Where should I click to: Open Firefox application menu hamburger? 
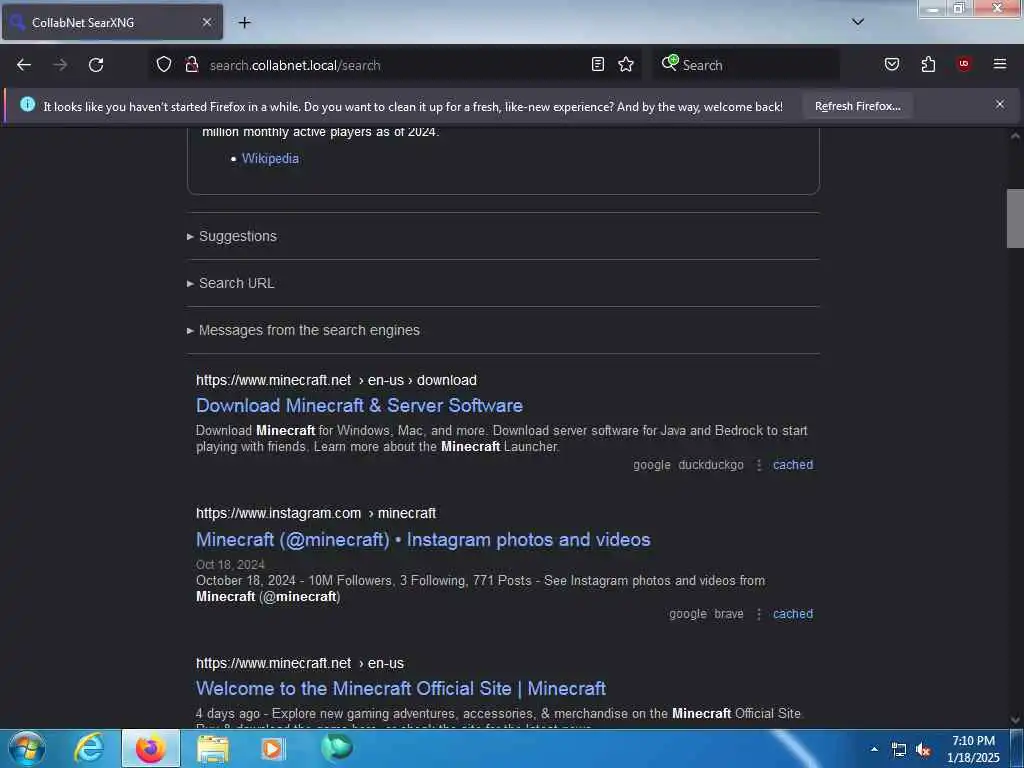tap(1000, 64)
